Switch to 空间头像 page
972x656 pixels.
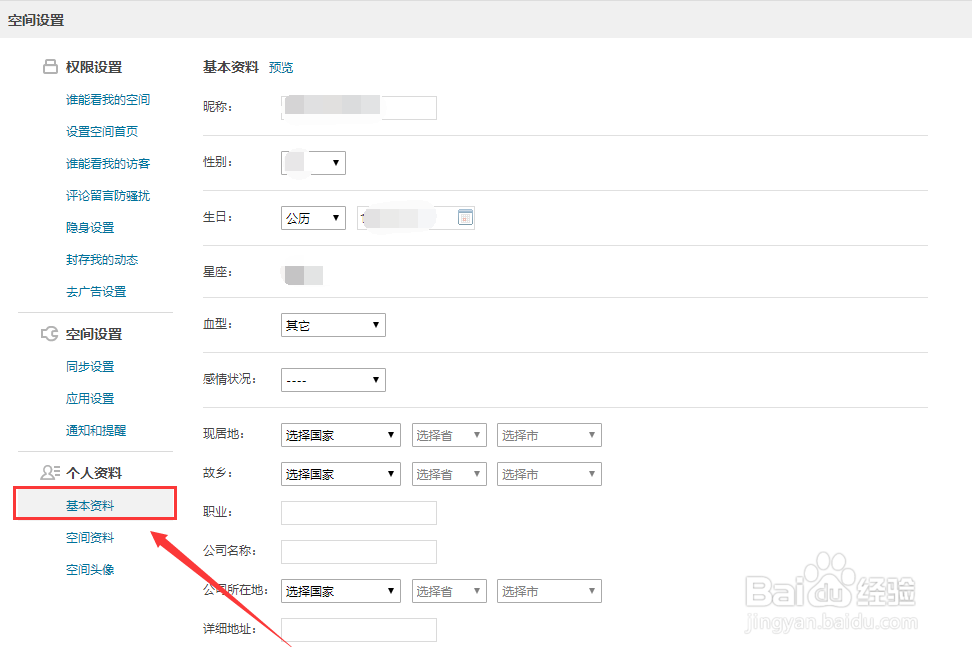(90, 569)
